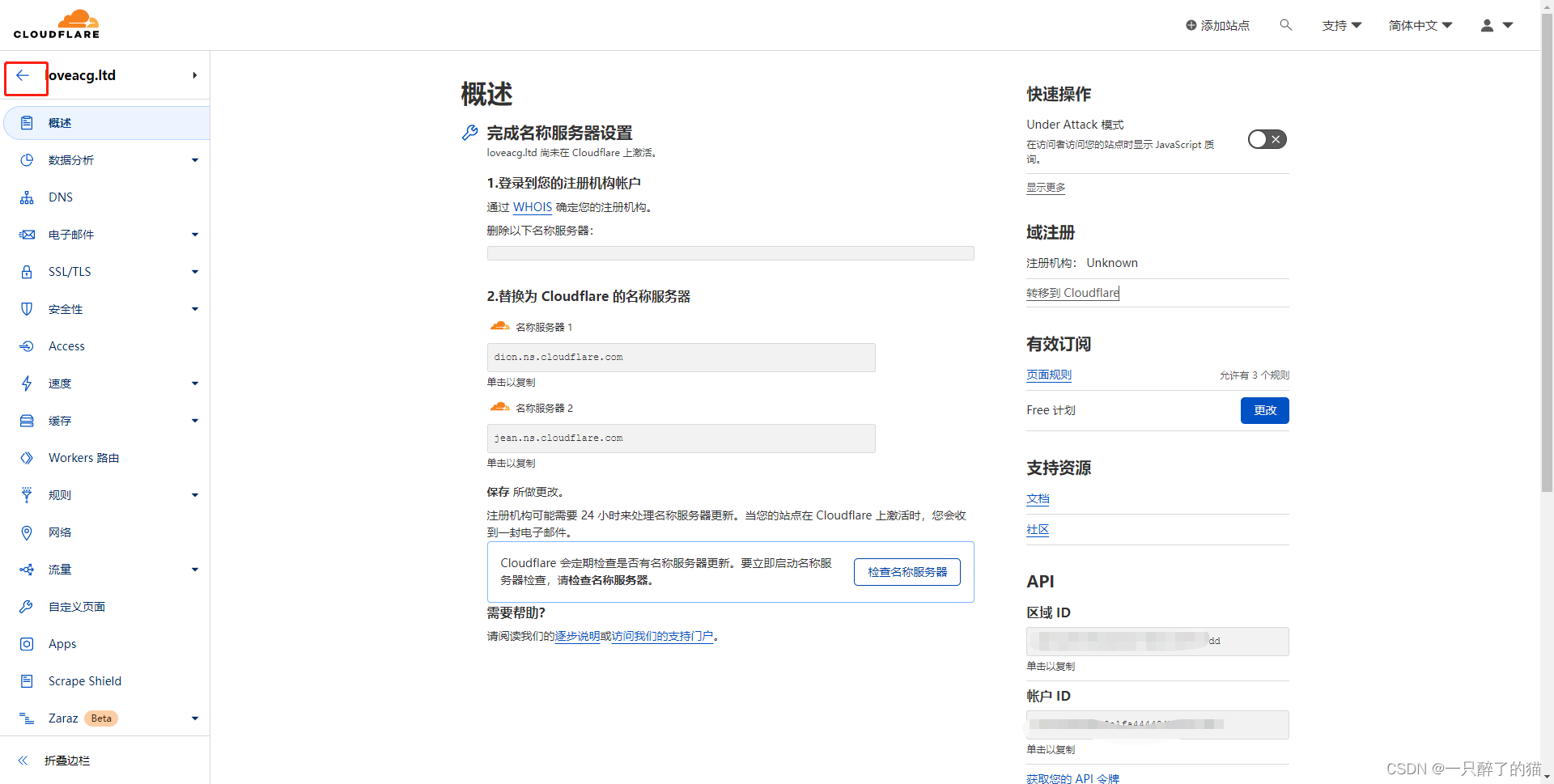1554x784 pixels.
Task: Click the custom pages (自定义页面) wrench icon
Action: point(27,607)
